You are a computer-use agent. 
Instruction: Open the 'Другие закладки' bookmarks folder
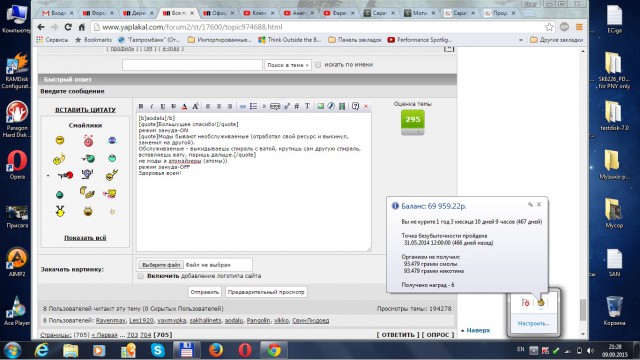pos(556,40)
